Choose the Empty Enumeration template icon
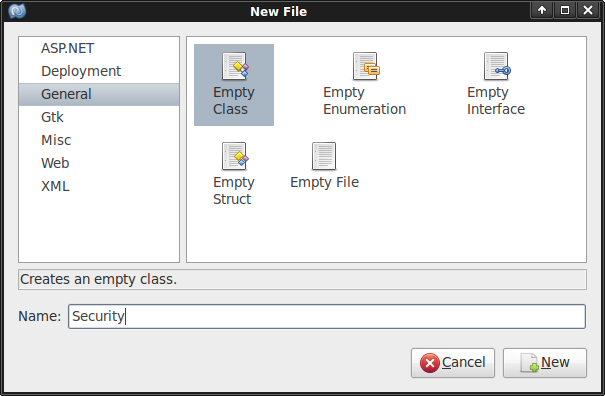This screenshot has width=605, height=396. (366, 66)
